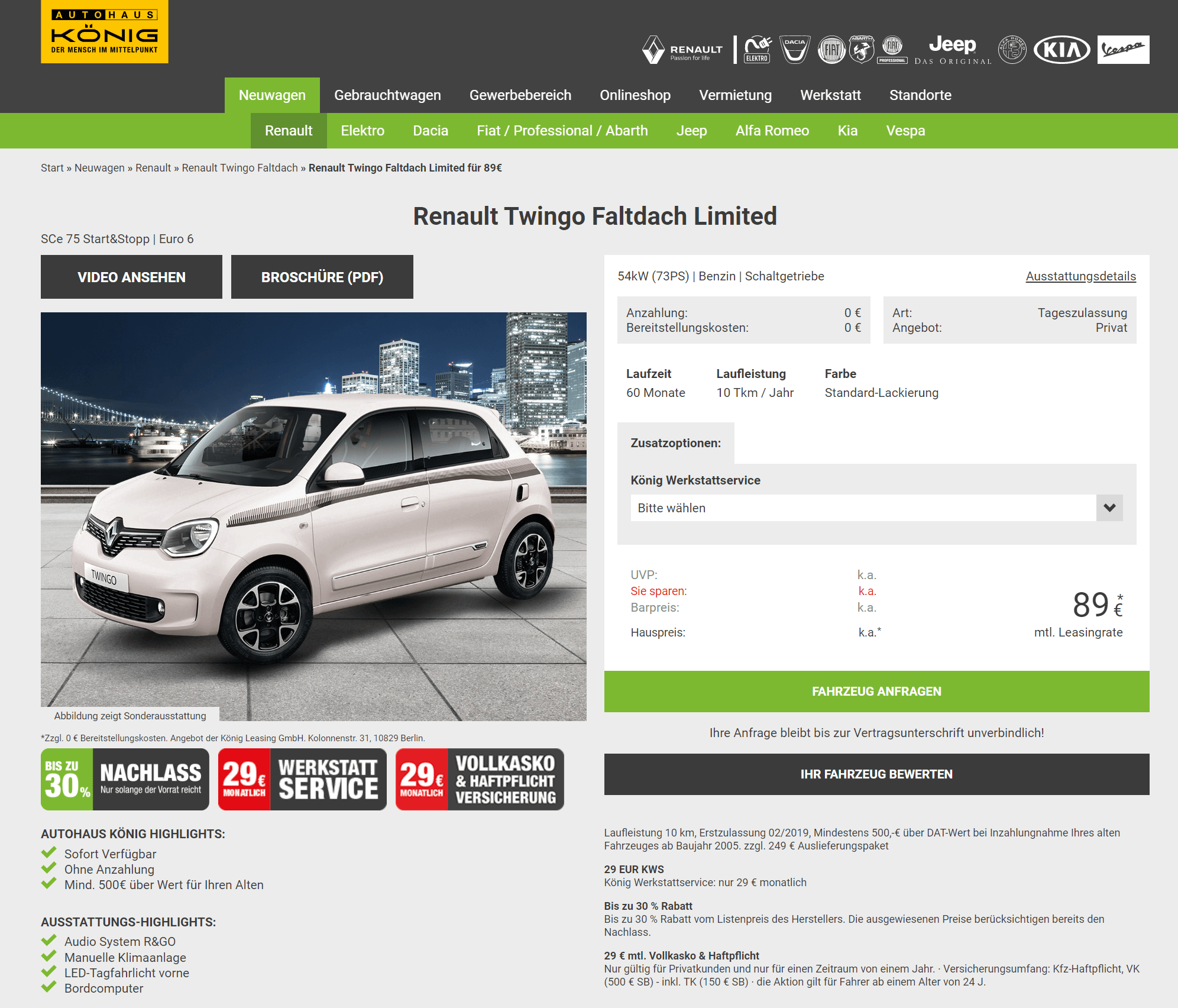
Task: Click the '60 Monate' Laufzeit value
Action: pyautogui.click(x=656, y=393)
